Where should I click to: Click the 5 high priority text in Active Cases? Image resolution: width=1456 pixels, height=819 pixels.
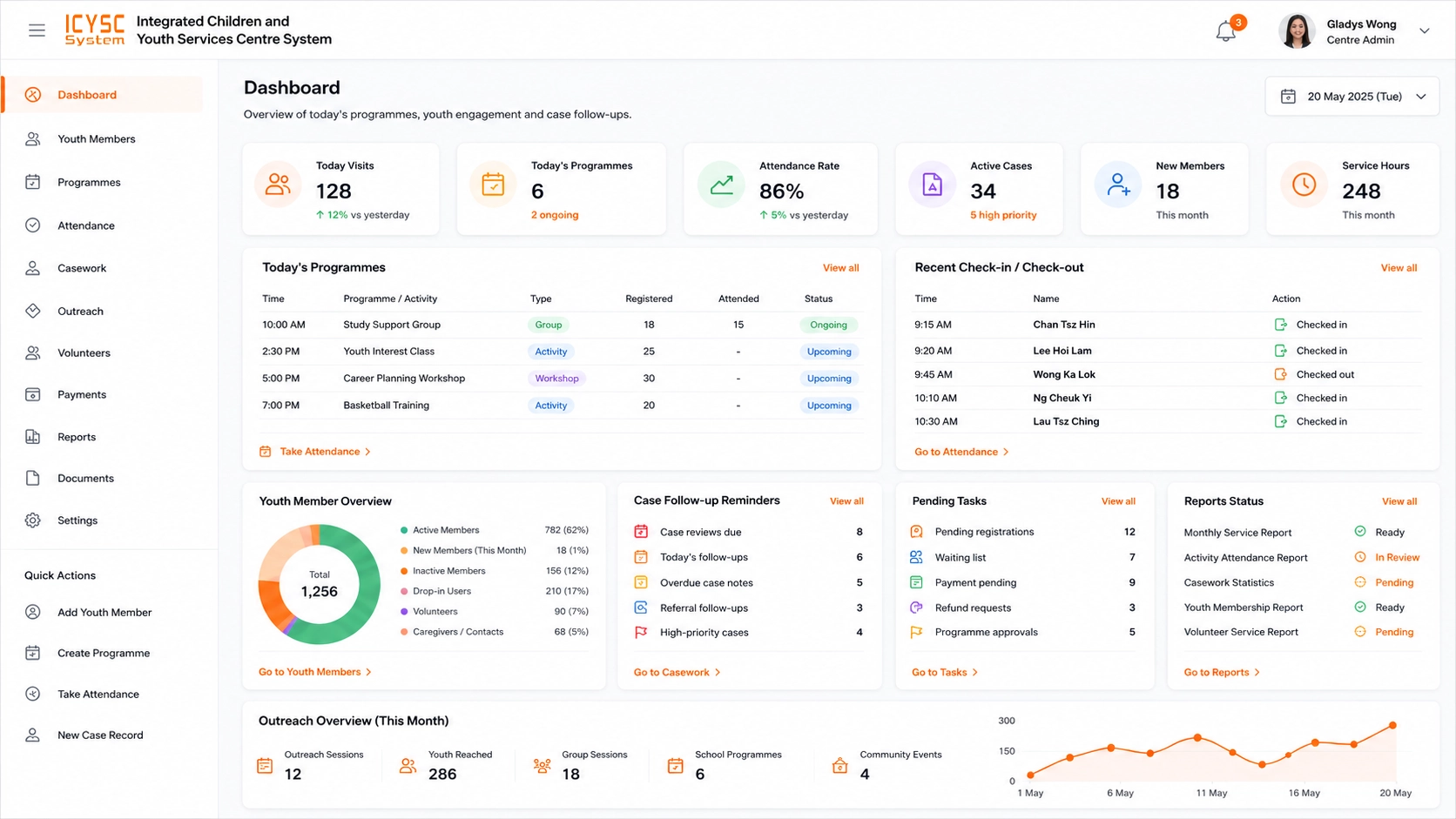1003,215
